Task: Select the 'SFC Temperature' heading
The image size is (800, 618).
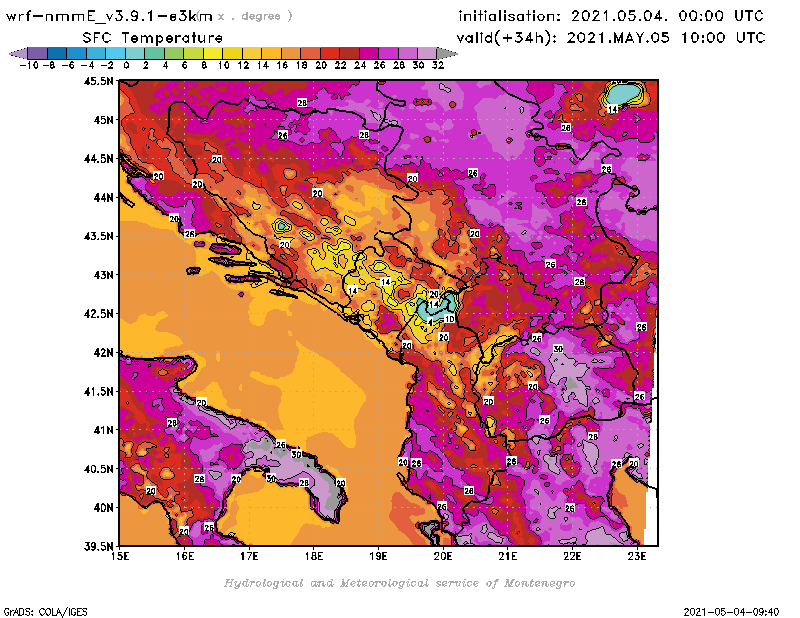Action: 153,38
